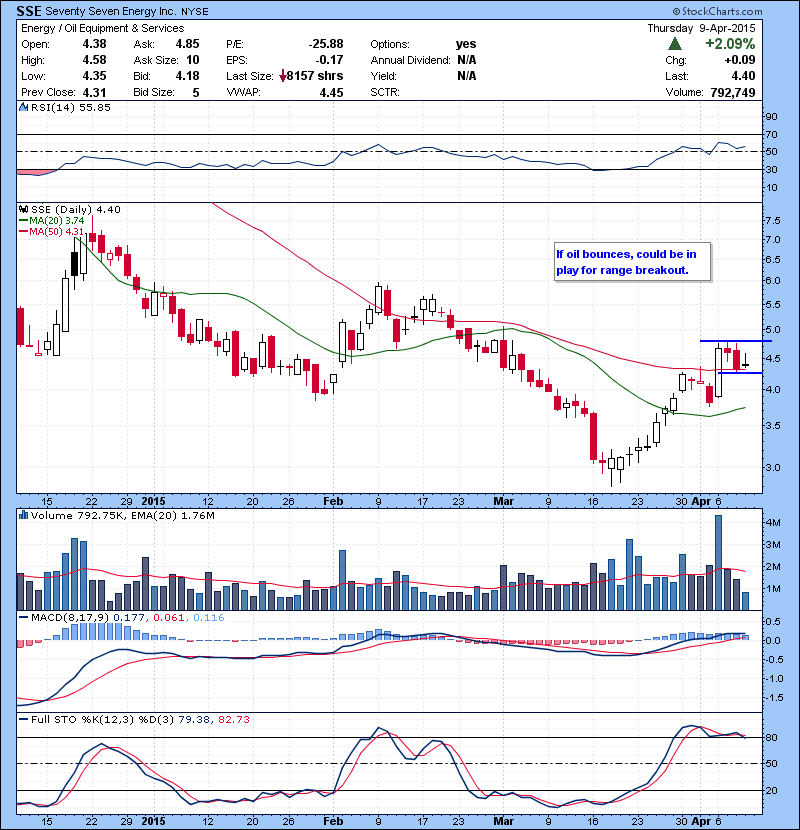The height and width of the screenshot is (830, 800).
Task: Click the Volume value 792,749
Action: click(x=733, y=92)
